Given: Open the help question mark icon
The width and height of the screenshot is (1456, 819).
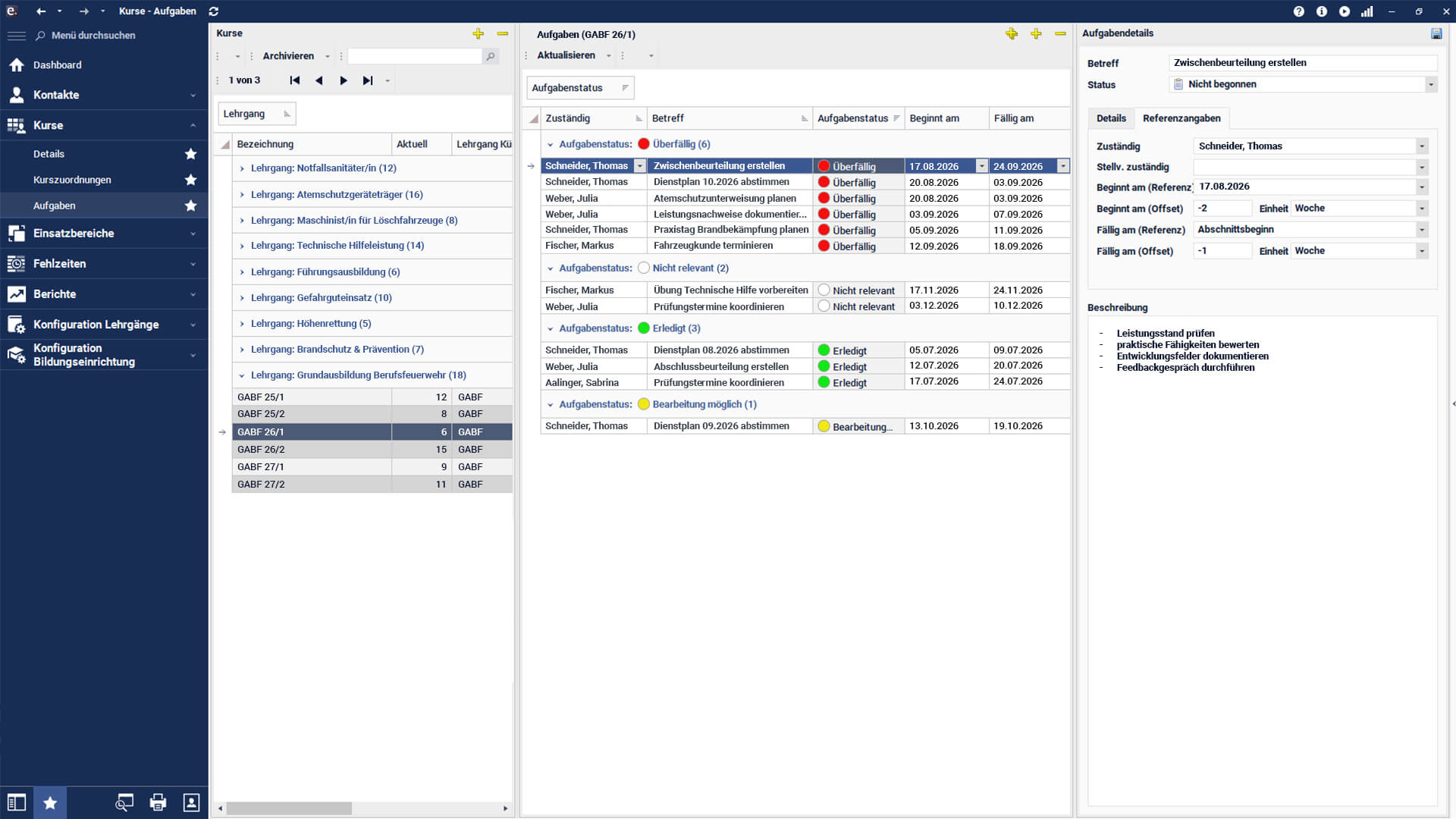Looking at the screenshot, I should point(1299,11).
